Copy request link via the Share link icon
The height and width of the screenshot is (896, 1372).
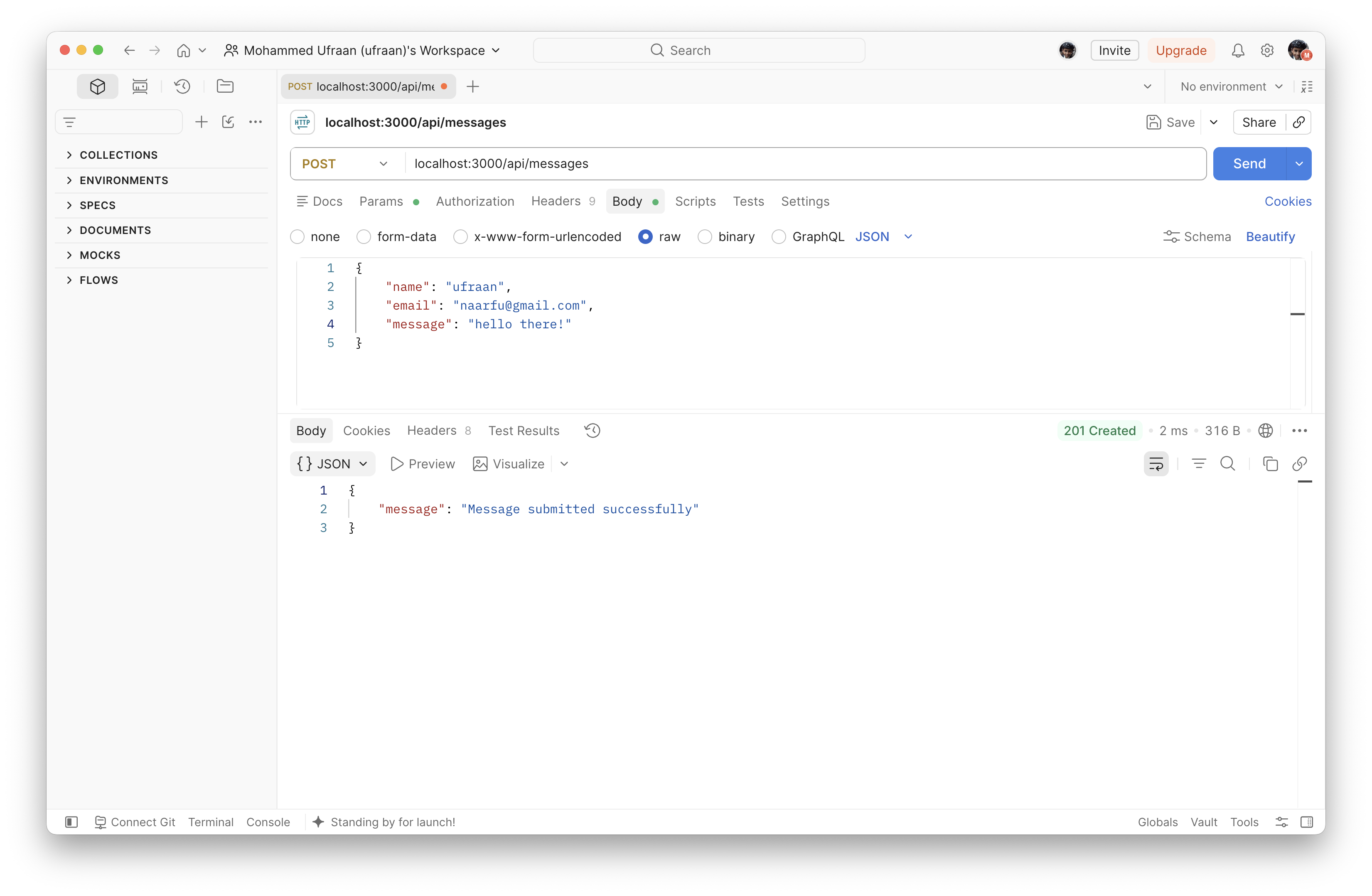[1299, 122]
